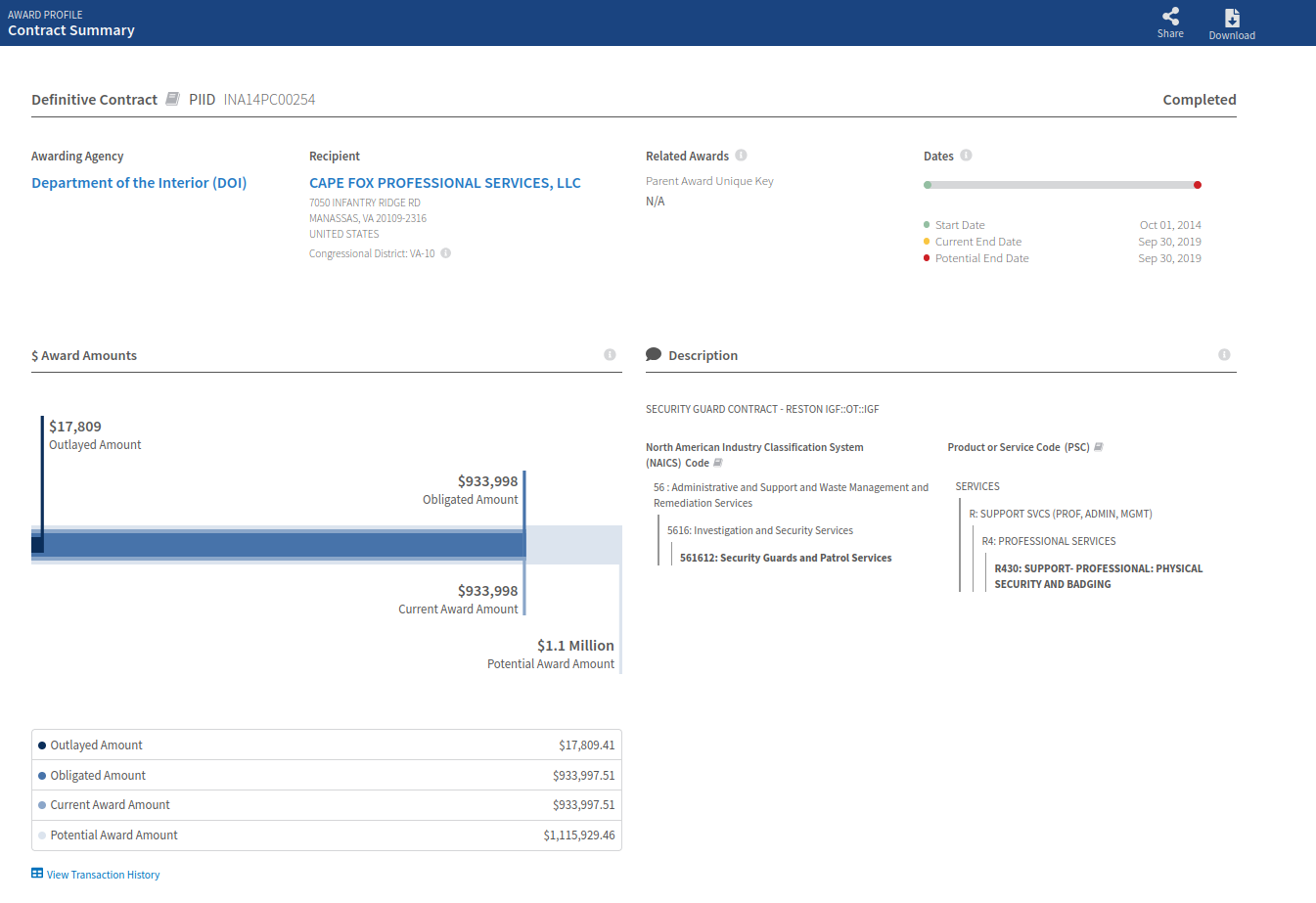Select the Outlayed Amount table row
Viewport: 1316px width, 903px height.
coord(327,745)
